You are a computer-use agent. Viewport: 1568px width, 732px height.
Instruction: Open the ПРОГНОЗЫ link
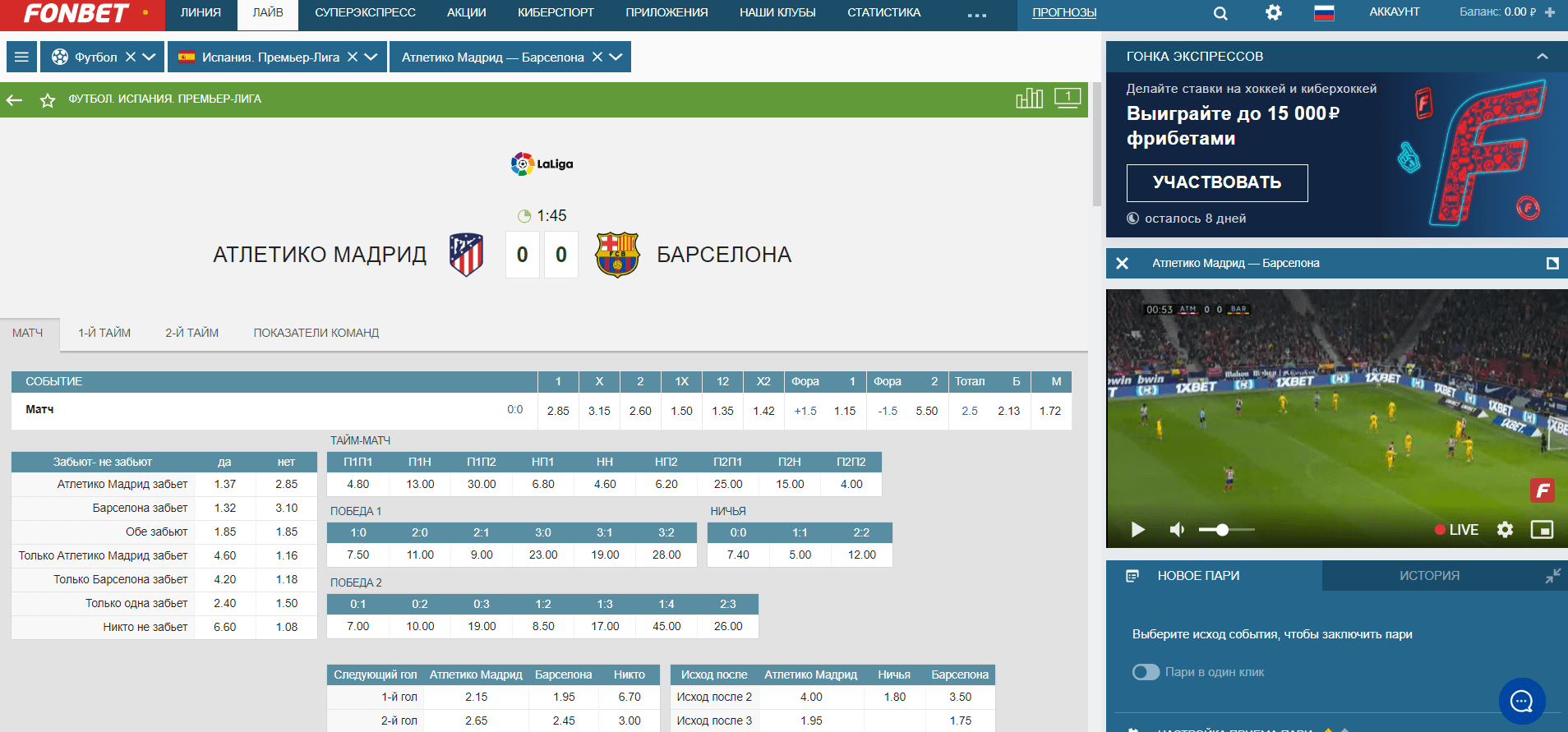pyautogui.click(x=1064, y=12)
